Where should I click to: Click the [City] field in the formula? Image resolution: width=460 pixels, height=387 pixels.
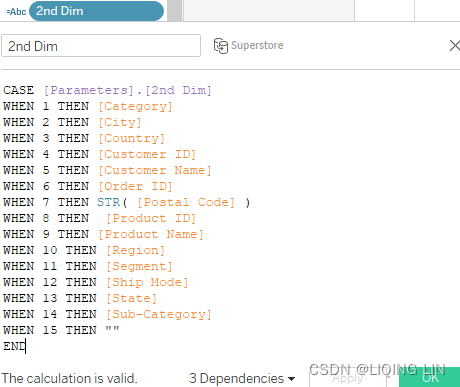120,122
